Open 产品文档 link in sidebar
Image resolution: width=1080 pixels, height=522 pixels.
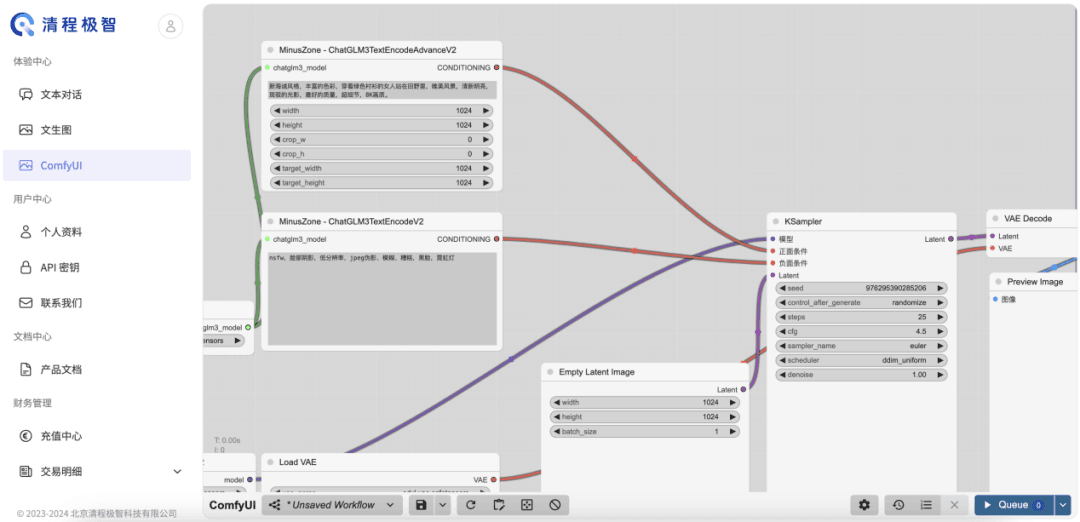pos(61,369)
